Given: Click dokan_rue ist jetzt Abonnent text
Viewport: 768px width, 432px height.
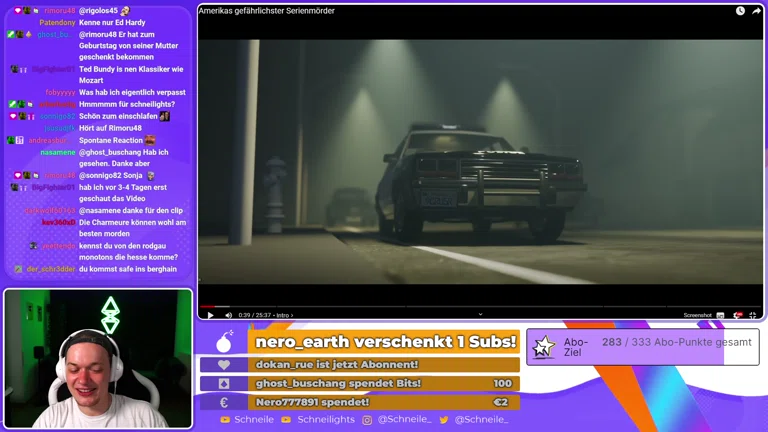Looking at the screenshot, I should [337, 364].
